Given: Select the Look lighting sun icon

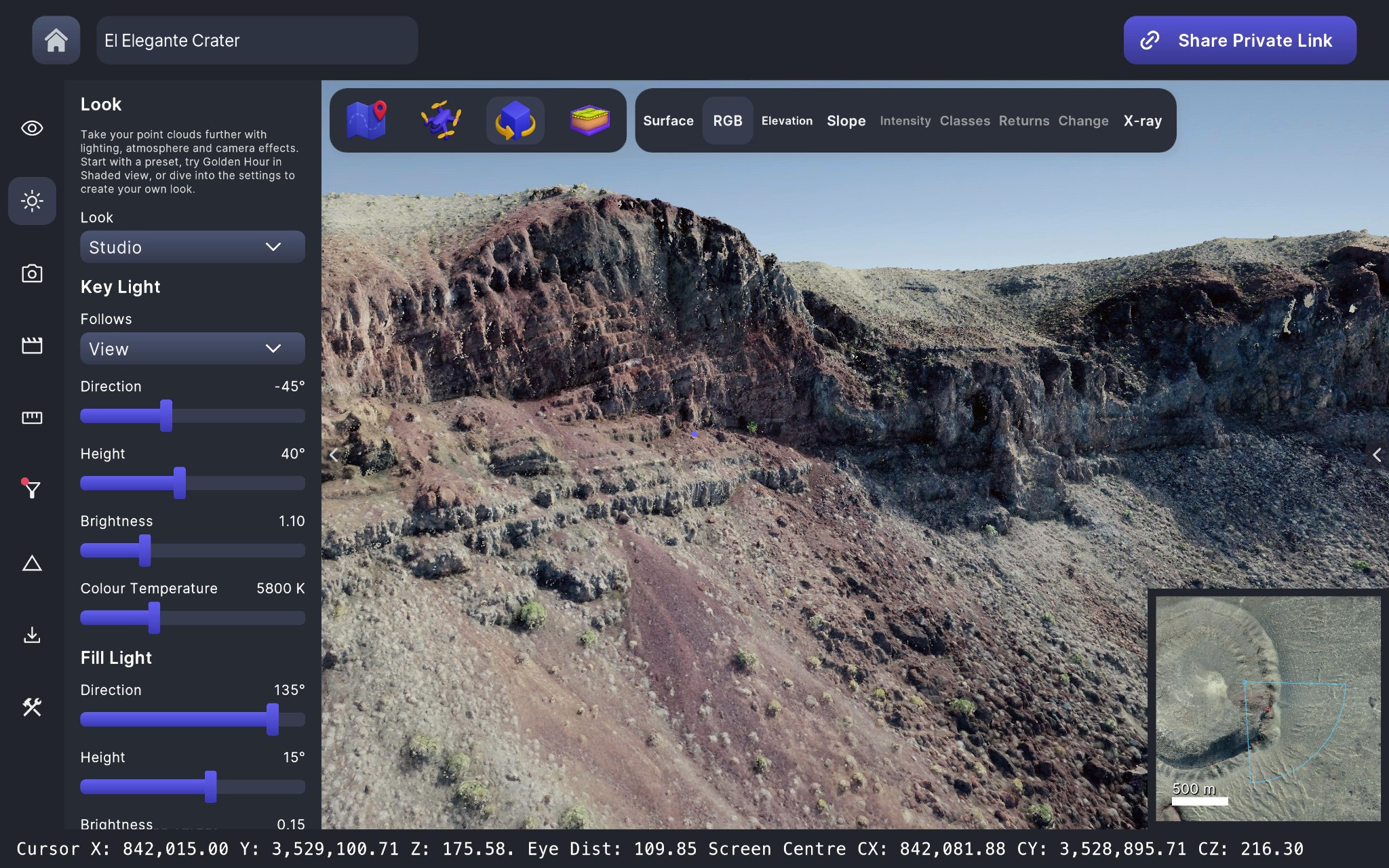Looking at the screenshot, I should click(x=32, y=201).
